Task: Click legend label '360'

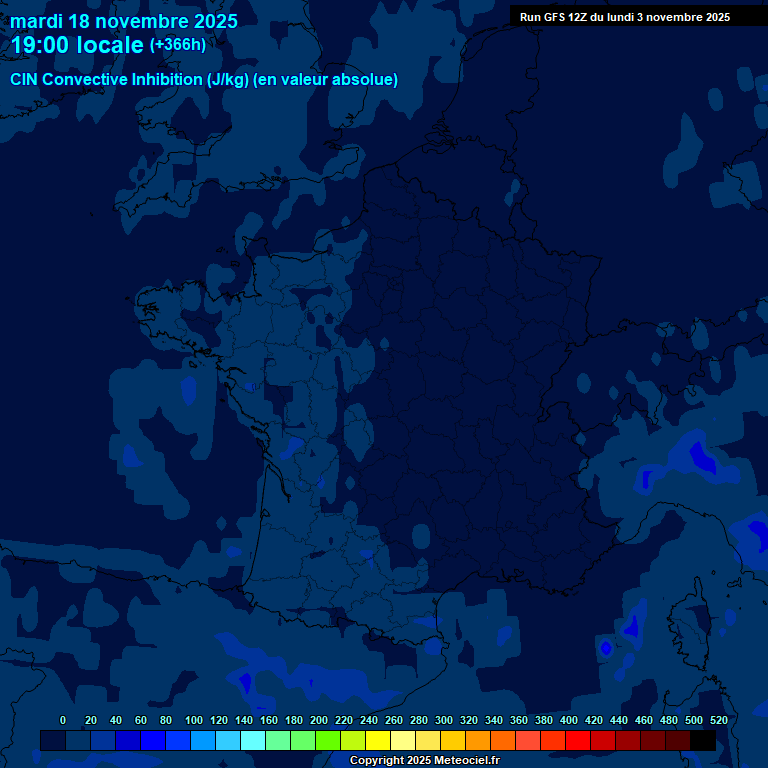Action: pyautogui.click(x=518, y=720)
